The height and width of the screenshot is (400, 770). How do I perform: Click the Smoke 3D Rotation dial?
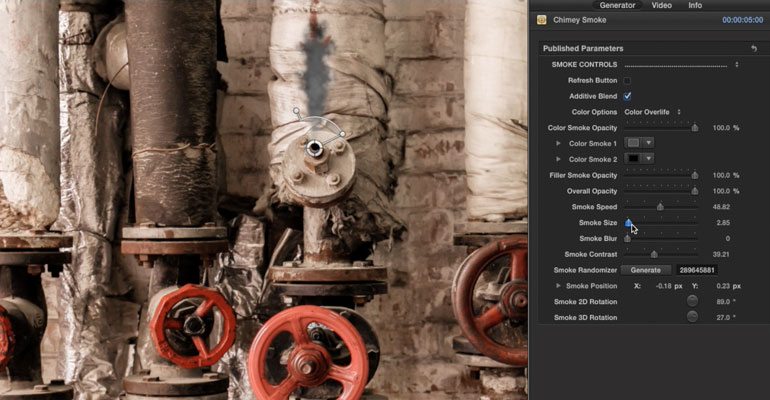coord(692,317)
